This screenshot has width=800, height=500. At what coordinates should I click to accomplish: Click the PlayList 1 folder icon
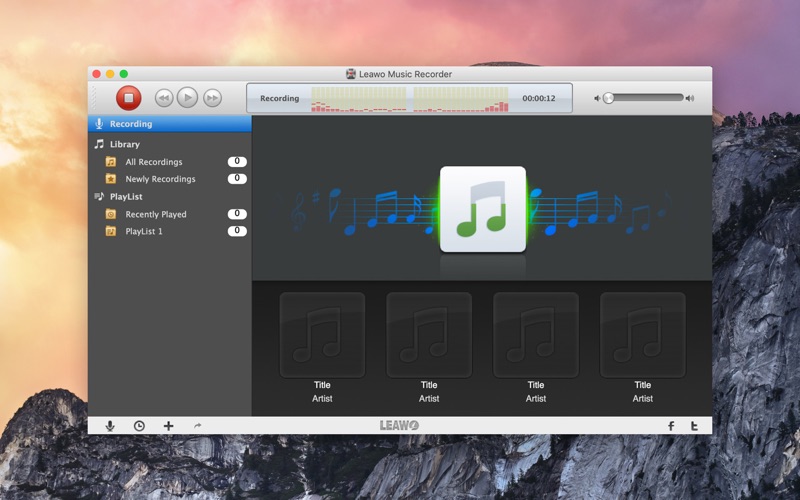[111, 231]
